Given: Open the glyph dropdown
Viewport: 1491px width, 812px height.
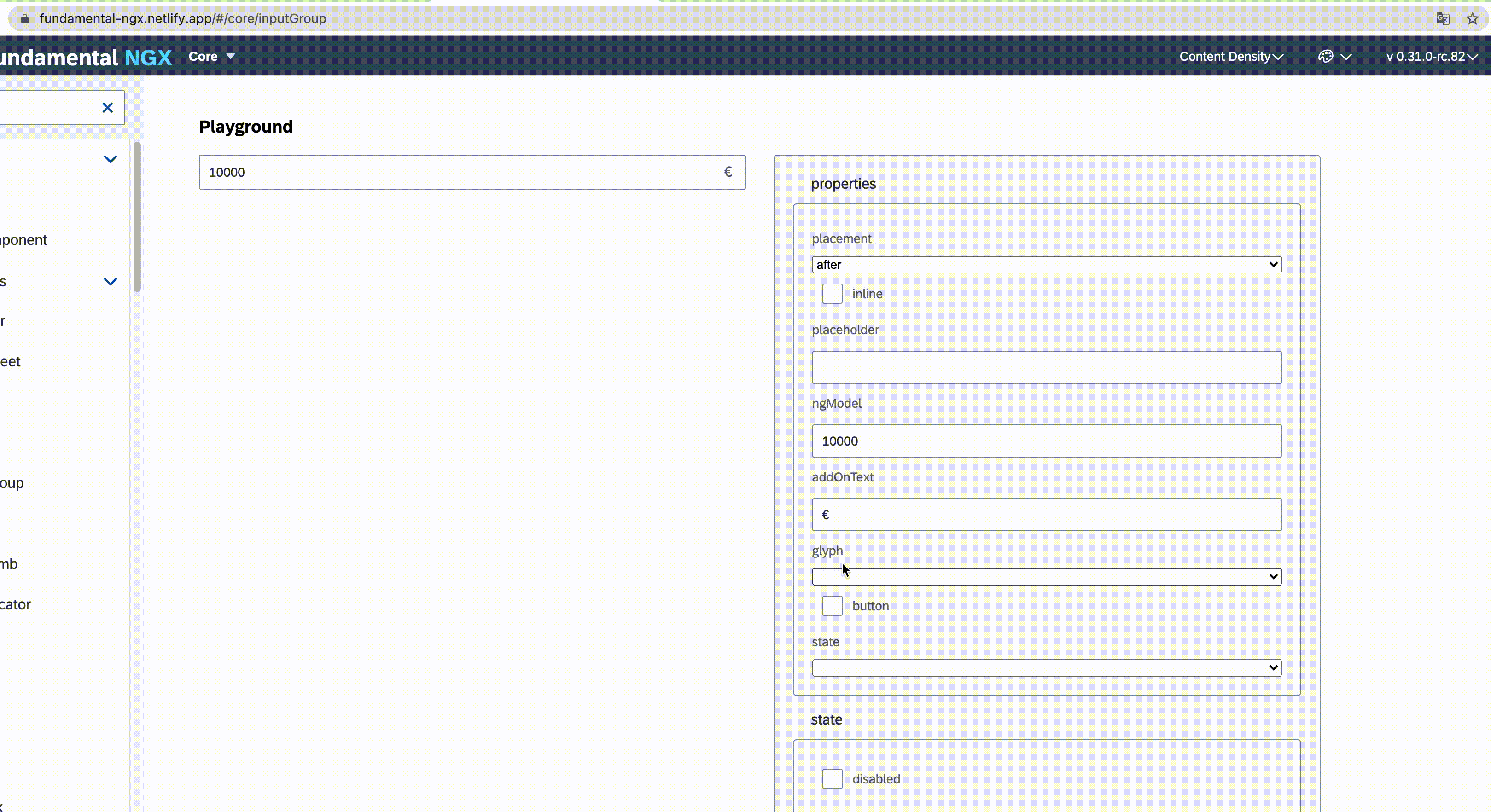Looking at the screenshot, I should (1046, 576).
